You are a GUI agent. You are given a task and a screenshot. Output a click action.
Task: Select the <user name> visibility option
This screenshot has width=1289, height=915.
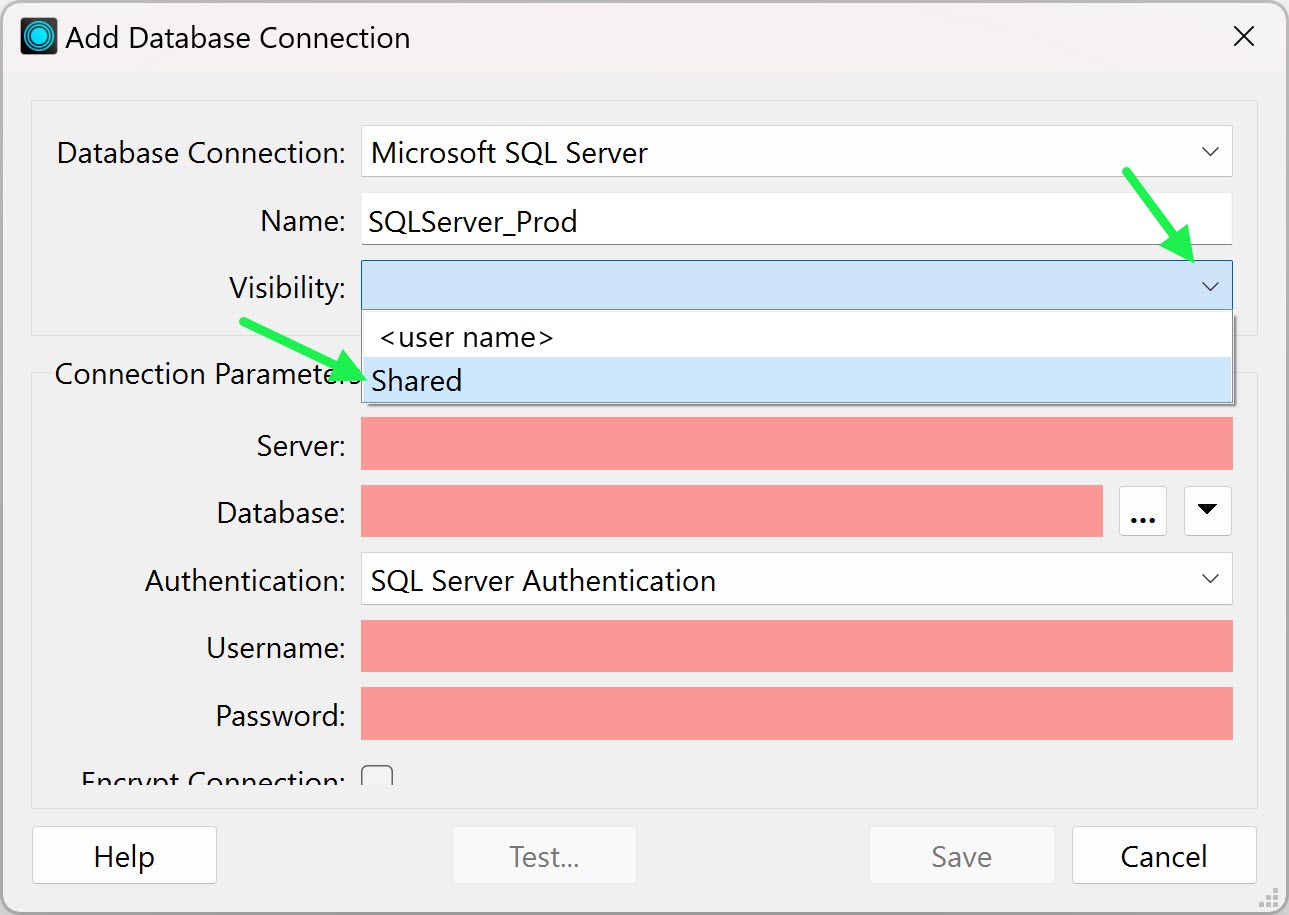(796, 336)
